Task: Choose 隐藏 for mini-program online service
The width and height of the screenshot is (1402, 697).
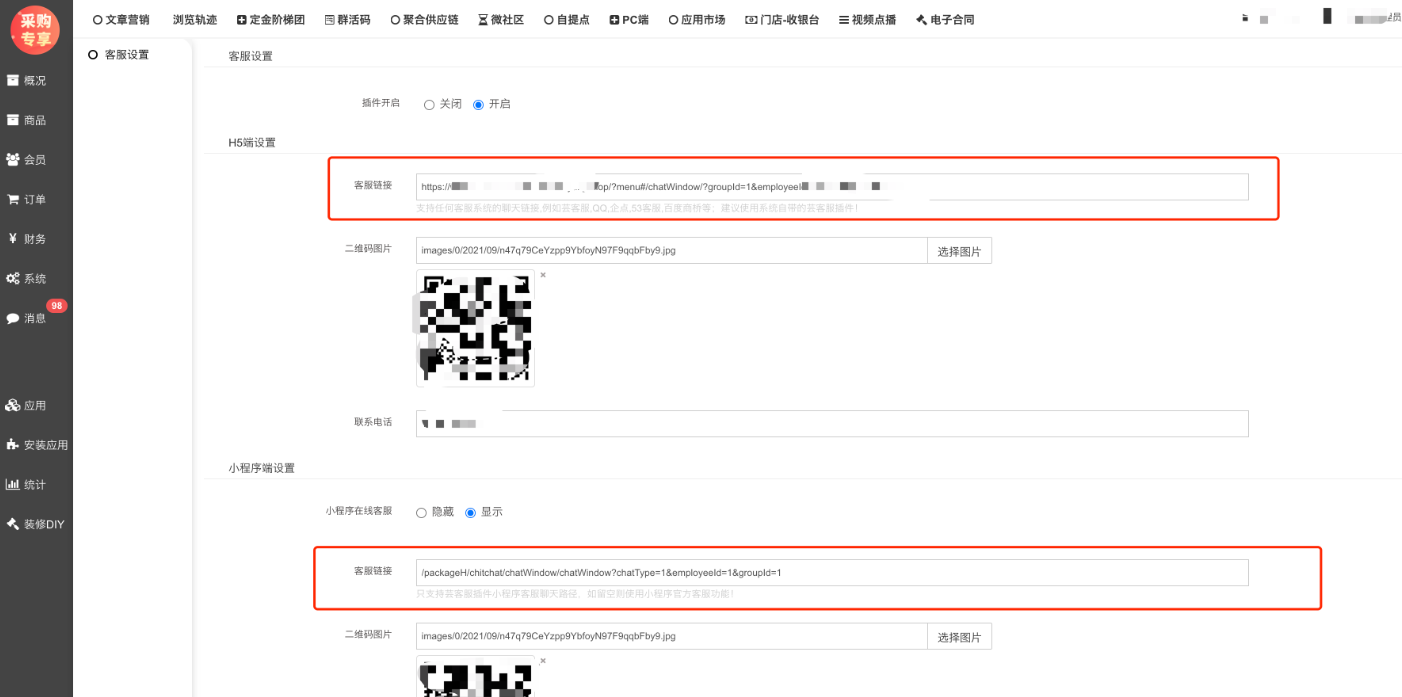Action: click(421, 512)
